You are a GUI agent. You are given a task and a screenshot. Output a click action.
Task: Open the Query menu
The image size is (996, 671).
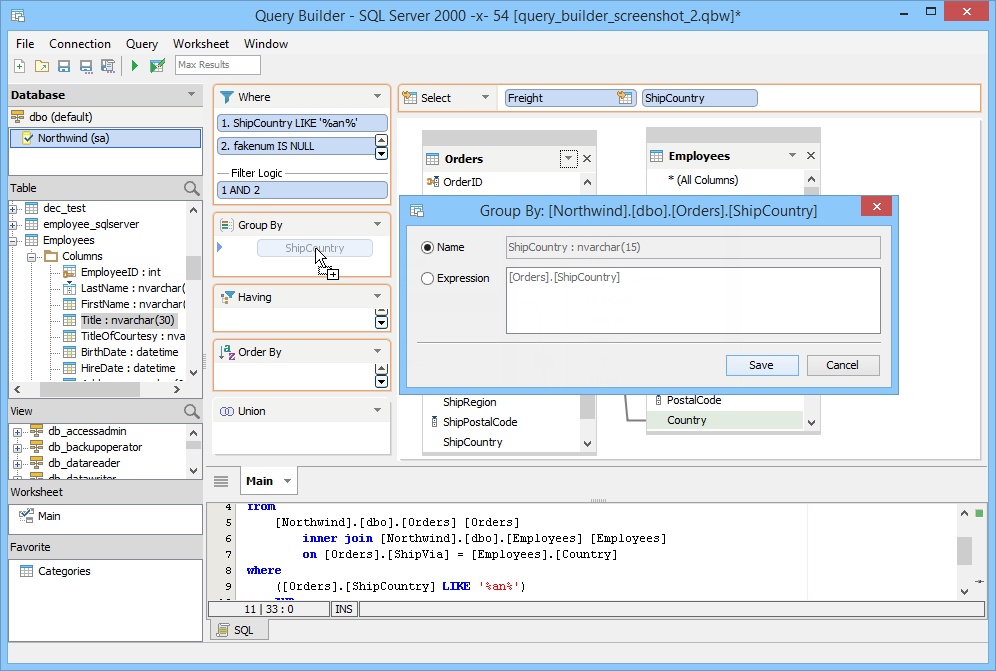pyautogui.click(x=142, y=44)
